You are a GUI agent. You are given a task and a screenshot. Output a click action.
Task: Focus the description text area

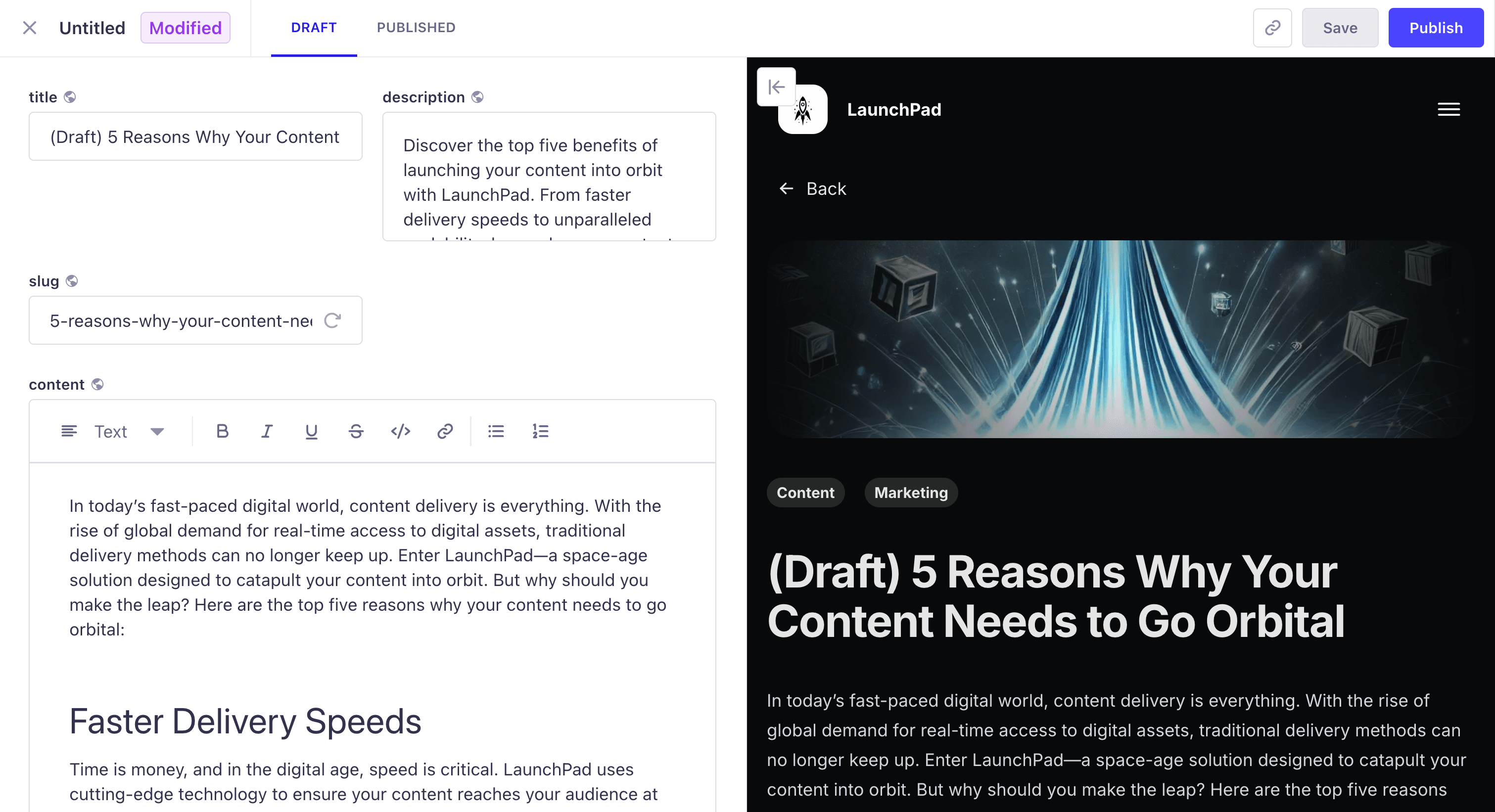click(549, 177)
